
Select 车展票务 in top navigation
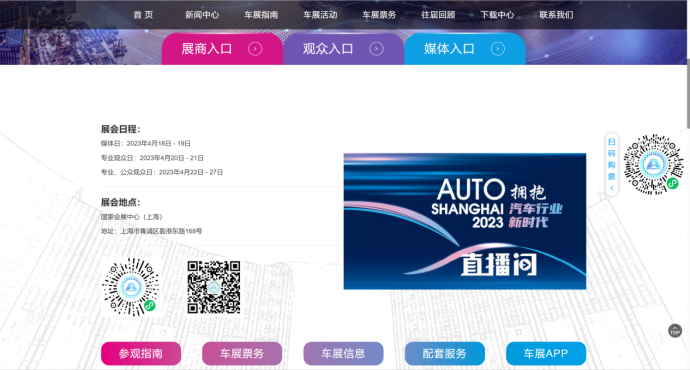coord(379,15)
